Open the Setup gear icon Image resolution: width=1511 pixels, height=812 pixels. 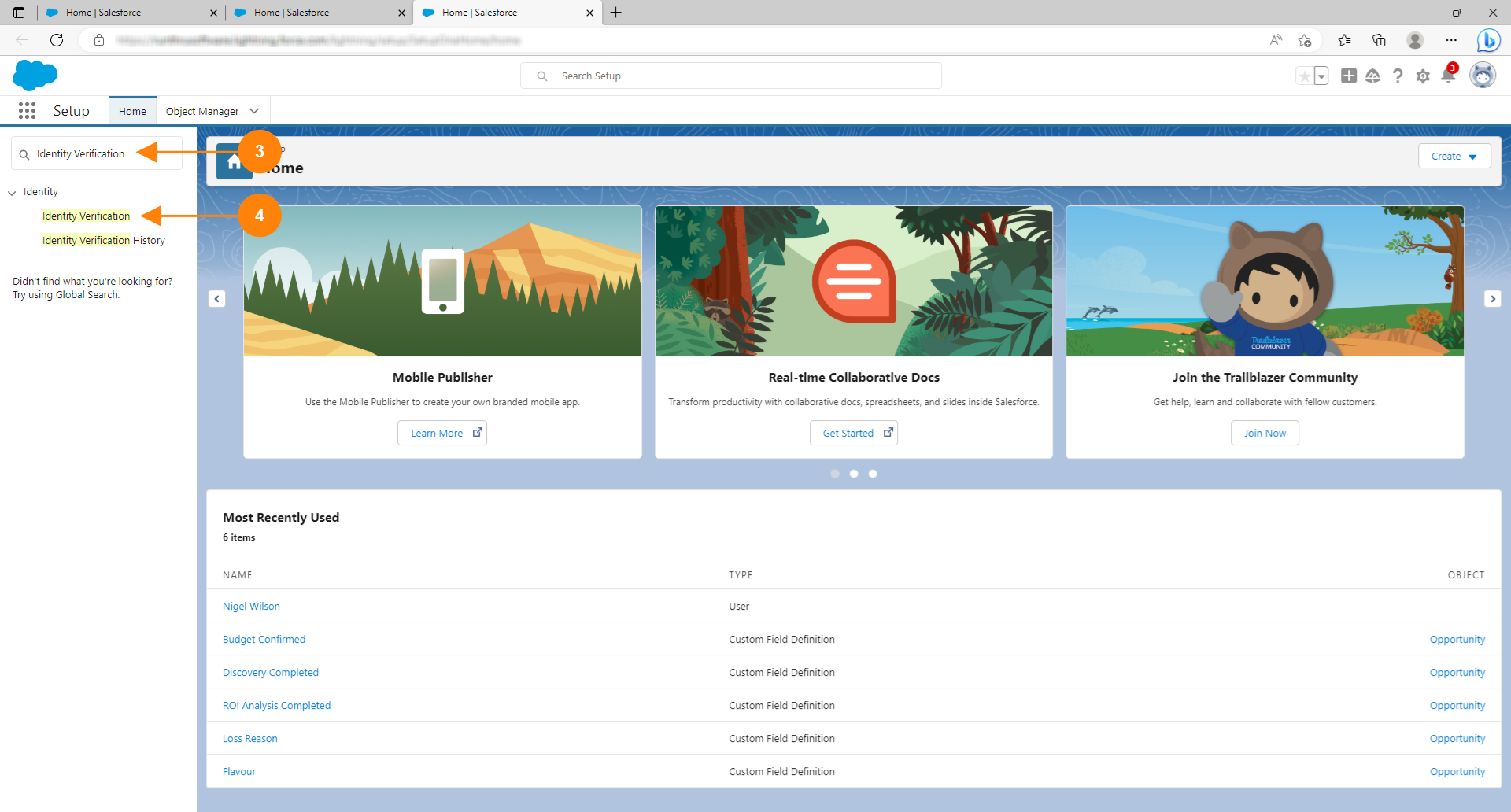click(x=1423, y=76)
